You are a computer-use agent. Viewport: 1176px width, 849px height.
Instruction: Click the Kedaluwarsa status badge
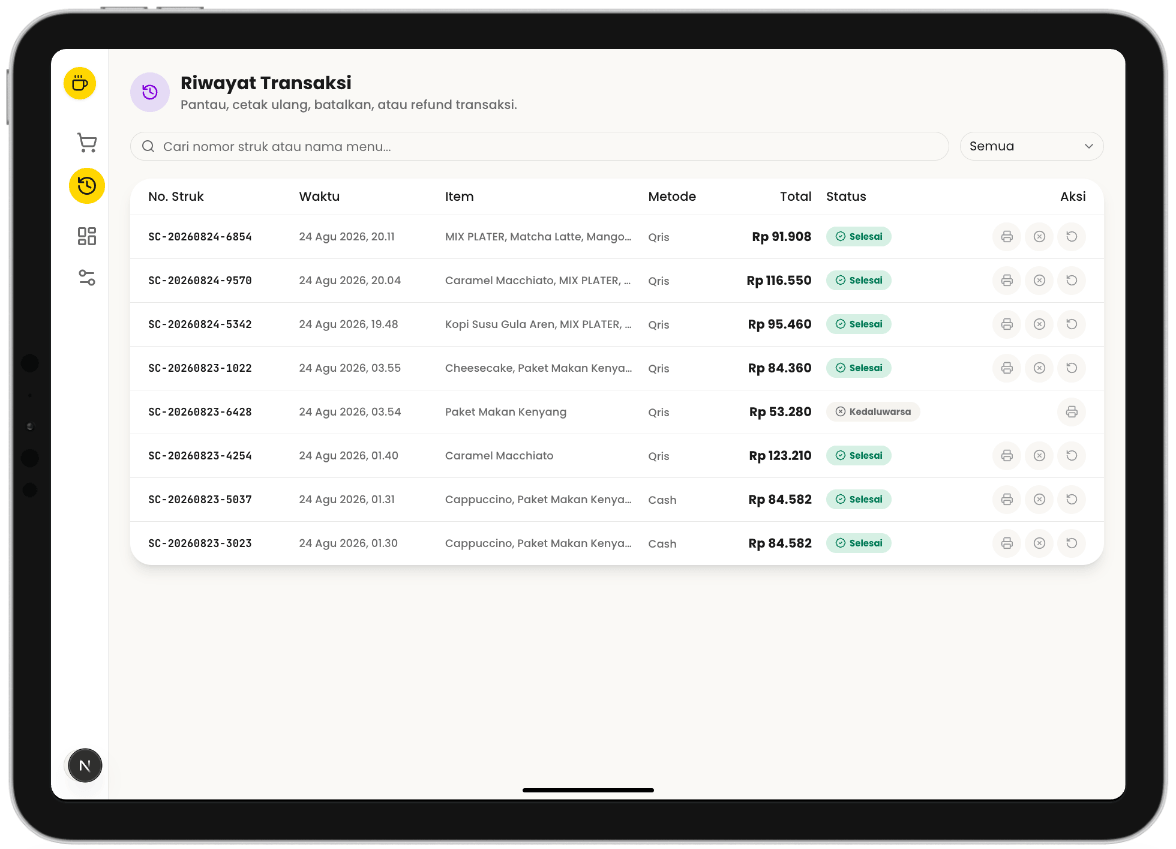(873, 412)
